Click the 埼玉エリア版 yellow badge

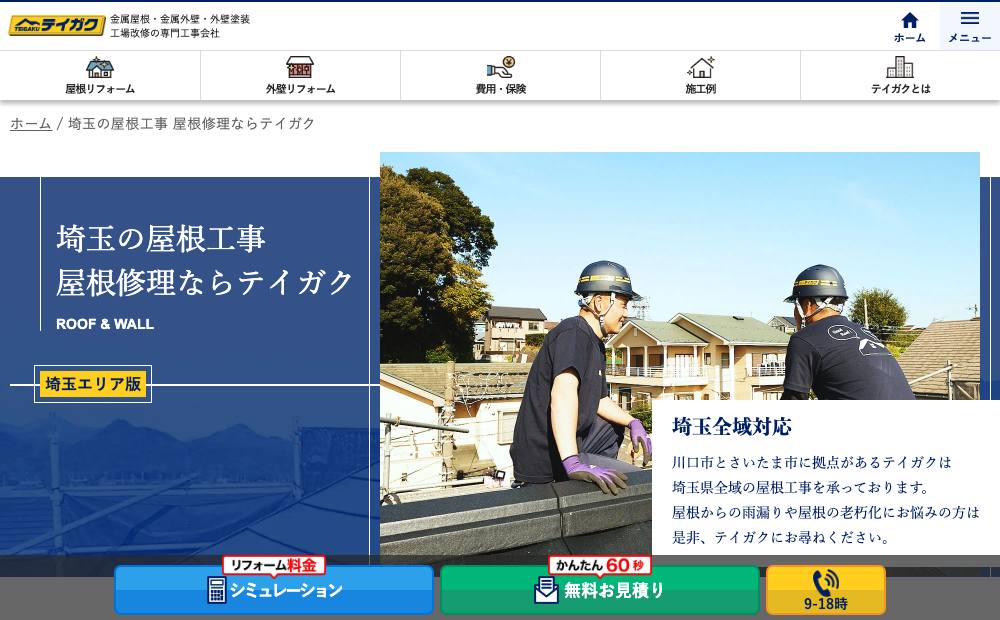pos(93,384)
